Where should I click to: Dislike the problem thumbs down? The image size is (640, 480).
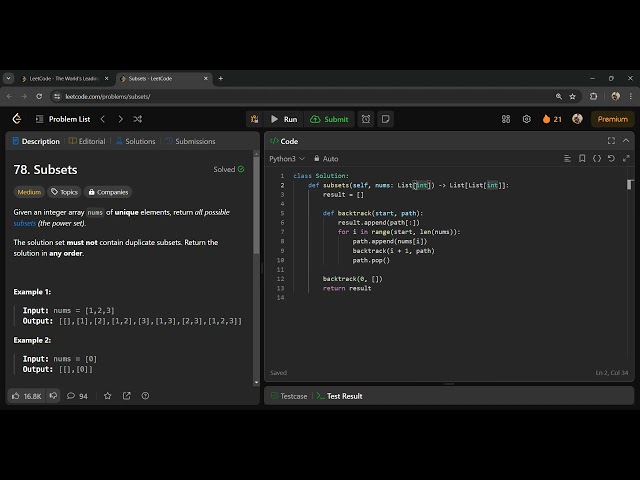[53, 396]
